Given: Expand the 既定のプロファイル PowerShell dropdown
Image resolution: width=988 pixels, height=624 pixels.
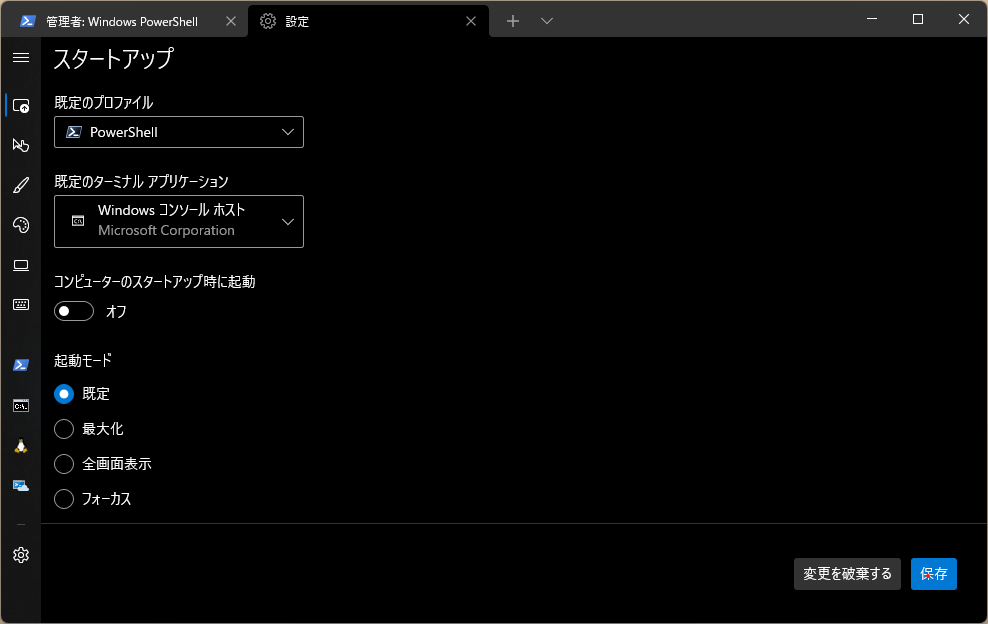Looking at the screenshot, I should tap(179, 132).
